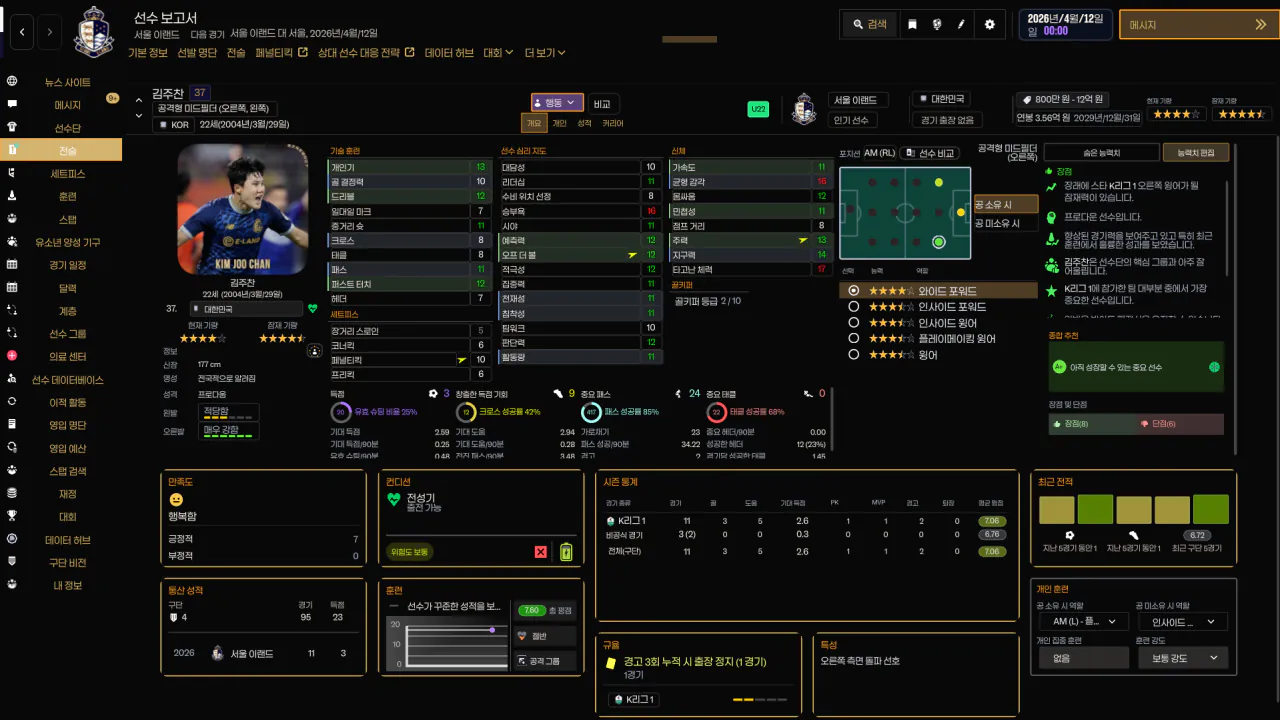Go to next player with down chevron

point(139,116)
